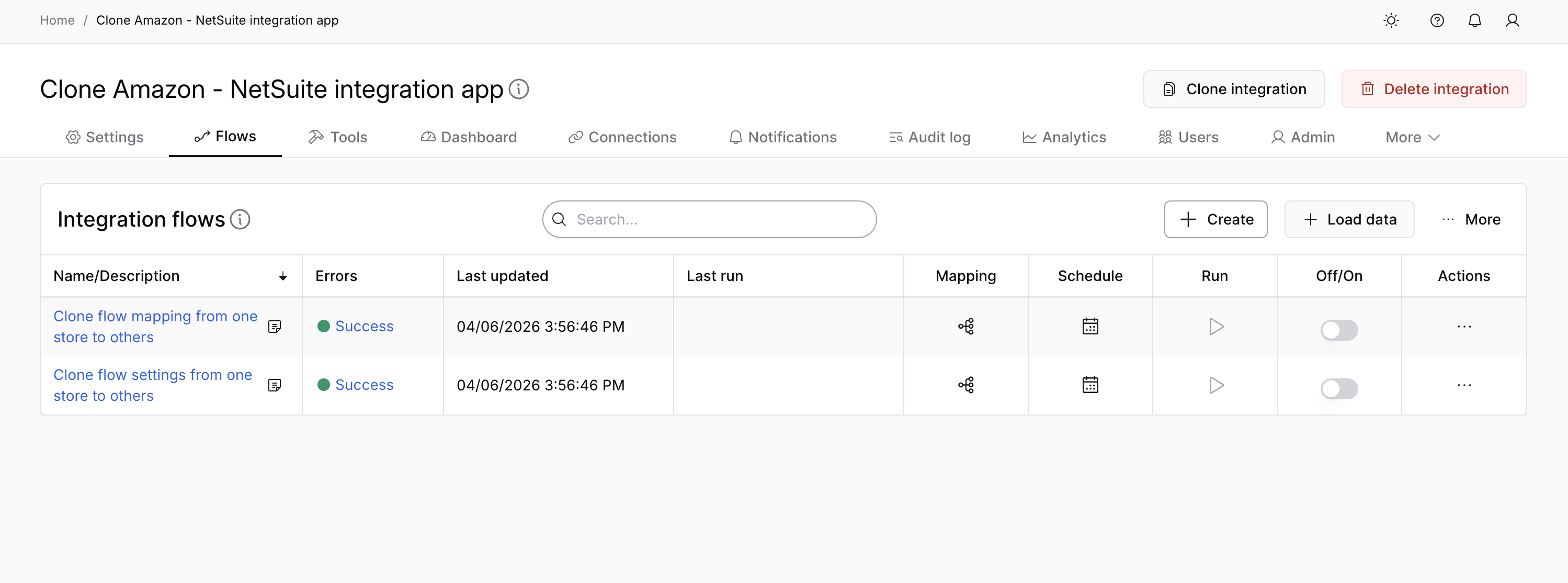Open 'Clone flow settings from one store to others' link

coord(152,385)
